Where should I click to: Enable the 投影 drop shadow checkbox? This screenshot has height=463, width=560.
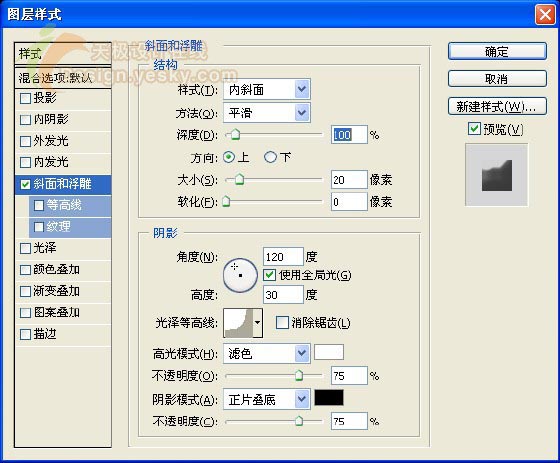(x=25, y=98)
